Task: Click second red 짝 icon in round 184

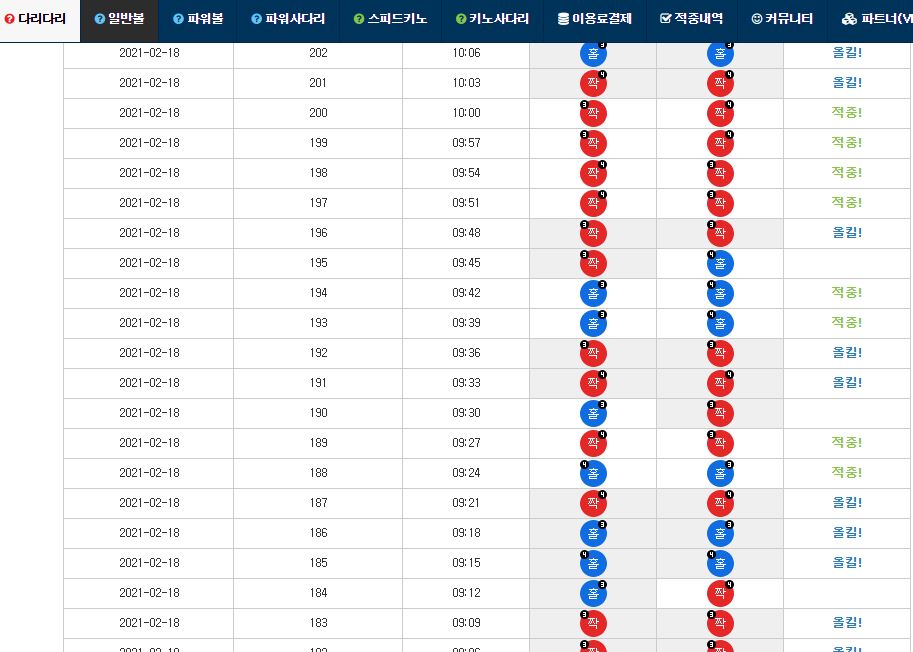Action: [720, 593]
